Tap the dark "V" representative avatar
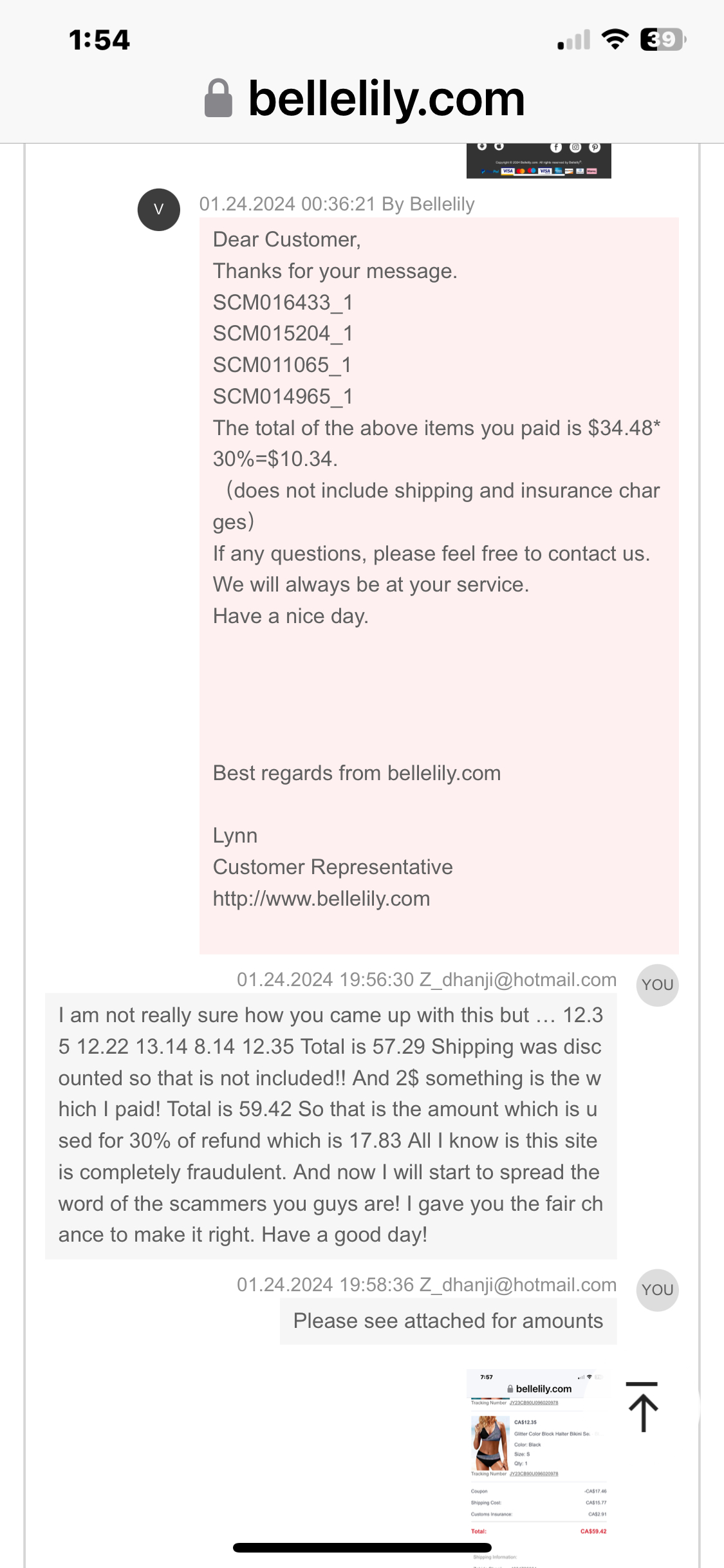The width and height of the screenshot is (724, 1568). 158,209
